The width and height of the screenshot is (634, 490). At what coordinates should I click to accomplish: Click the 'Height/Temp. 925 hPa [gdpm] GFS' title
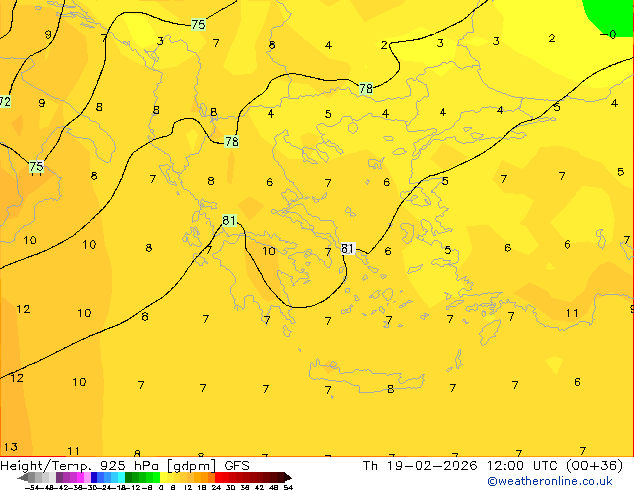point(125,466)
